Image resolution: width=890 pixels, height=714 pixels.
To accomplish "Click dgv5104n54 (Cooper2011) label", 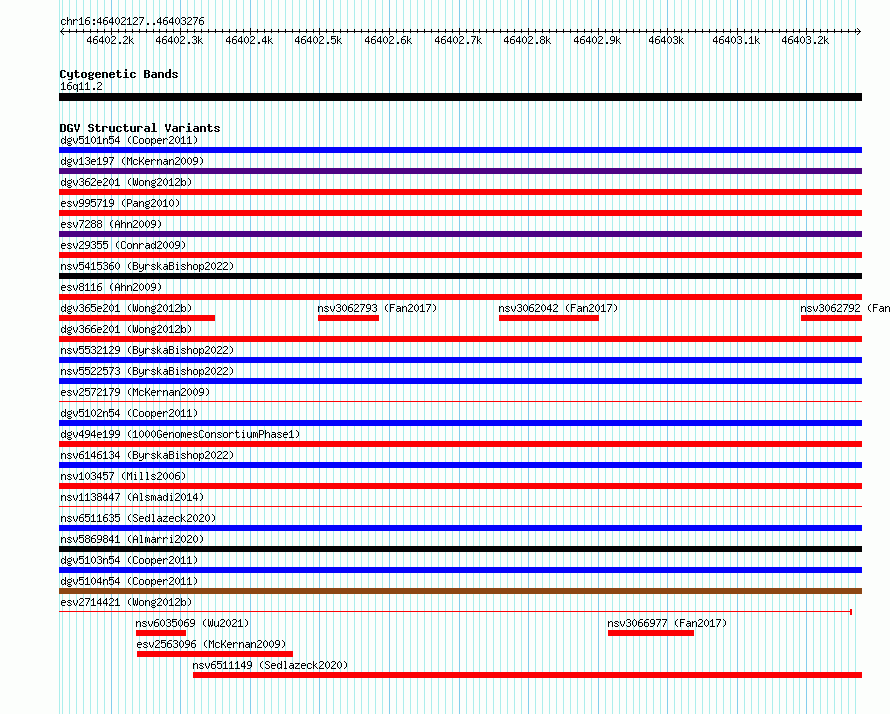I will click(x=129, y=581).
